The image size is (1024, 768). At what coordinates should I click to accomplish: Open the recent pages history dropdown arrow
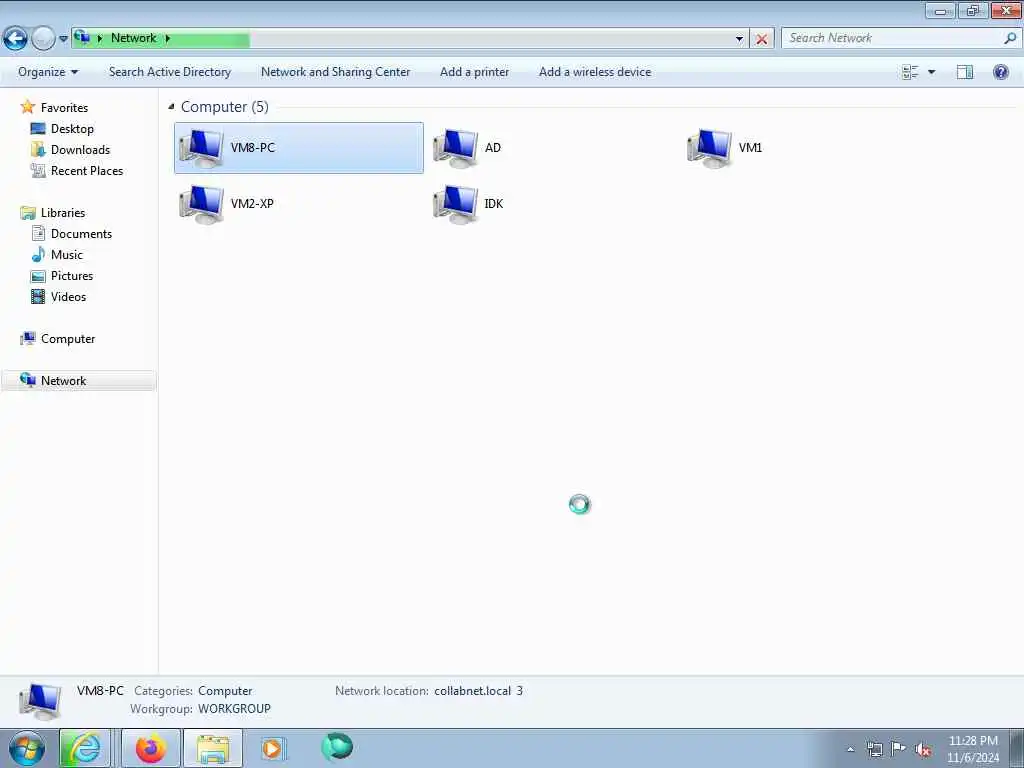click(63, 39)
